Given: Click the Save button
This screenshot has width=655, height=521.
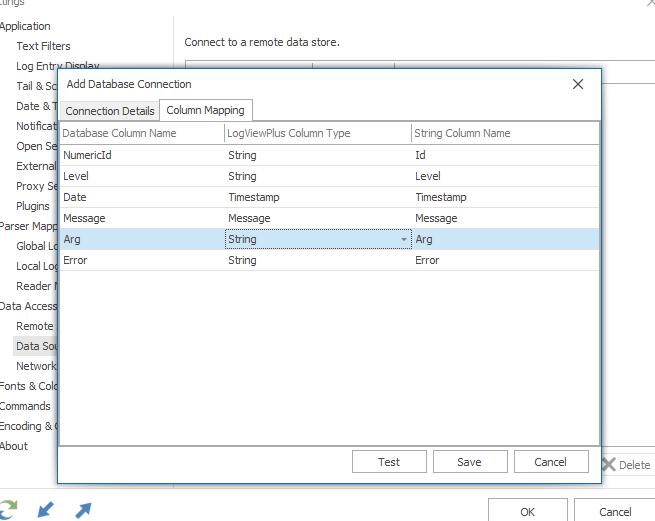Looking at the screenshot, I should tap(470, 462).
